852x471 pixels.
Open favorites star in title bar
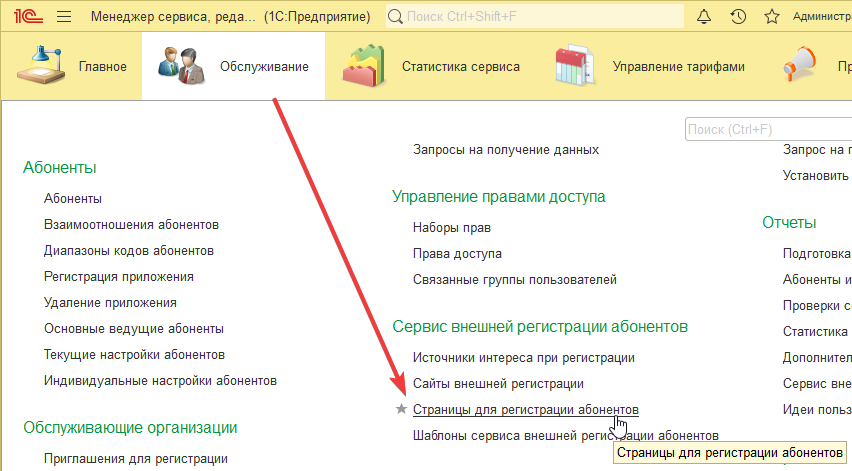[x=770, y=17]
